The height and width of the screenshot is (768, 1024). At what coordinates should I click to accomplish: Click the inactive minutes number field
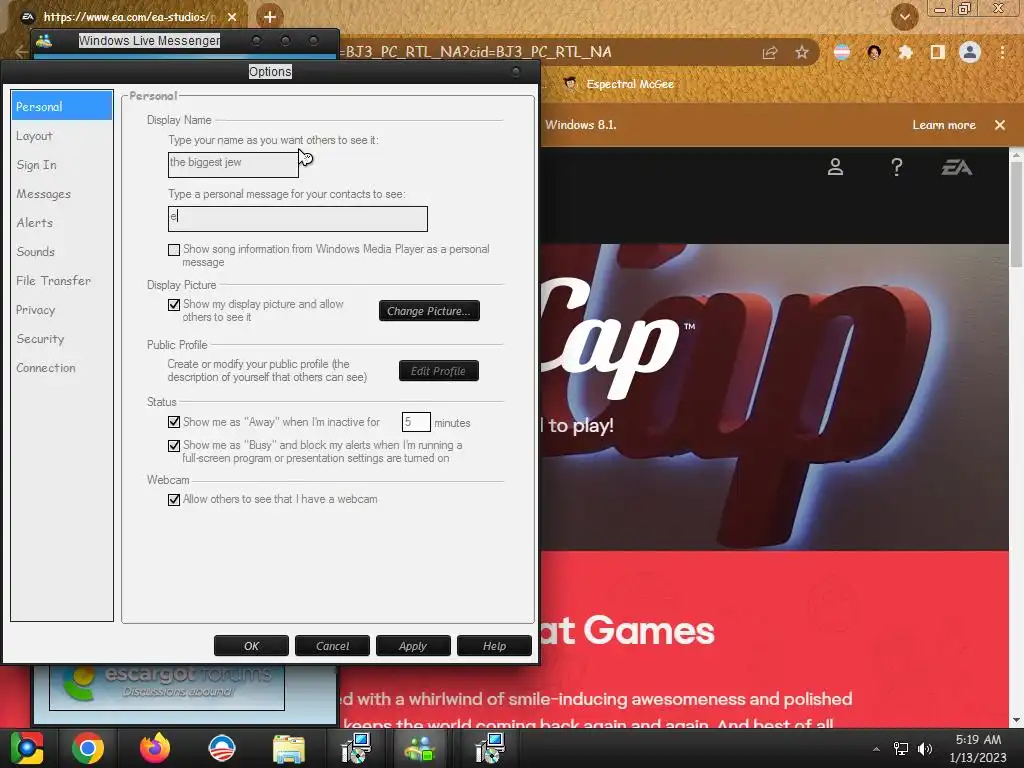[x=416, y=422]
